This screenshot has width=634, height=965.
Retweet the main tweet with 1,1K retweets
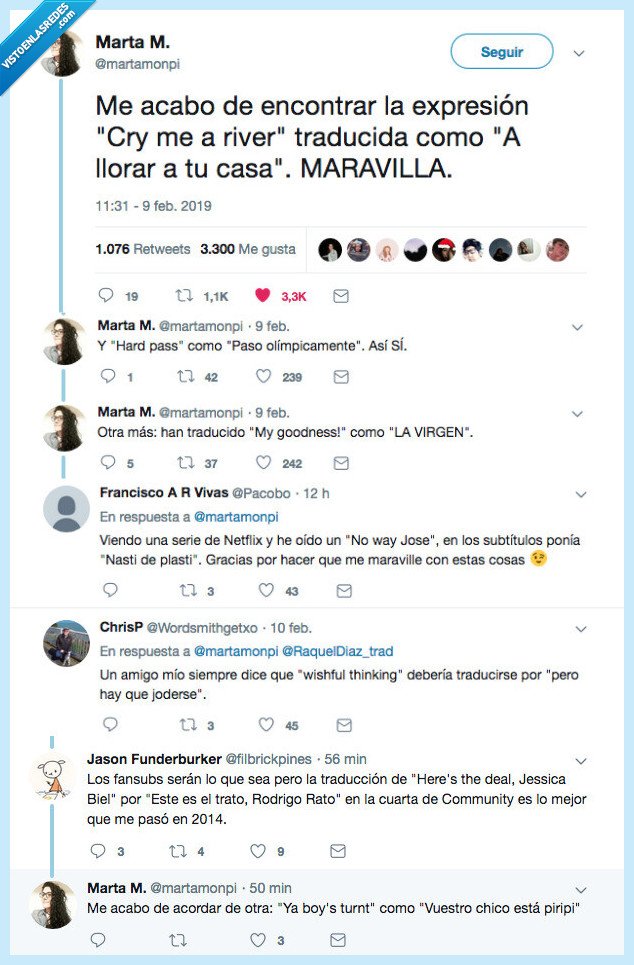(184, 296)
